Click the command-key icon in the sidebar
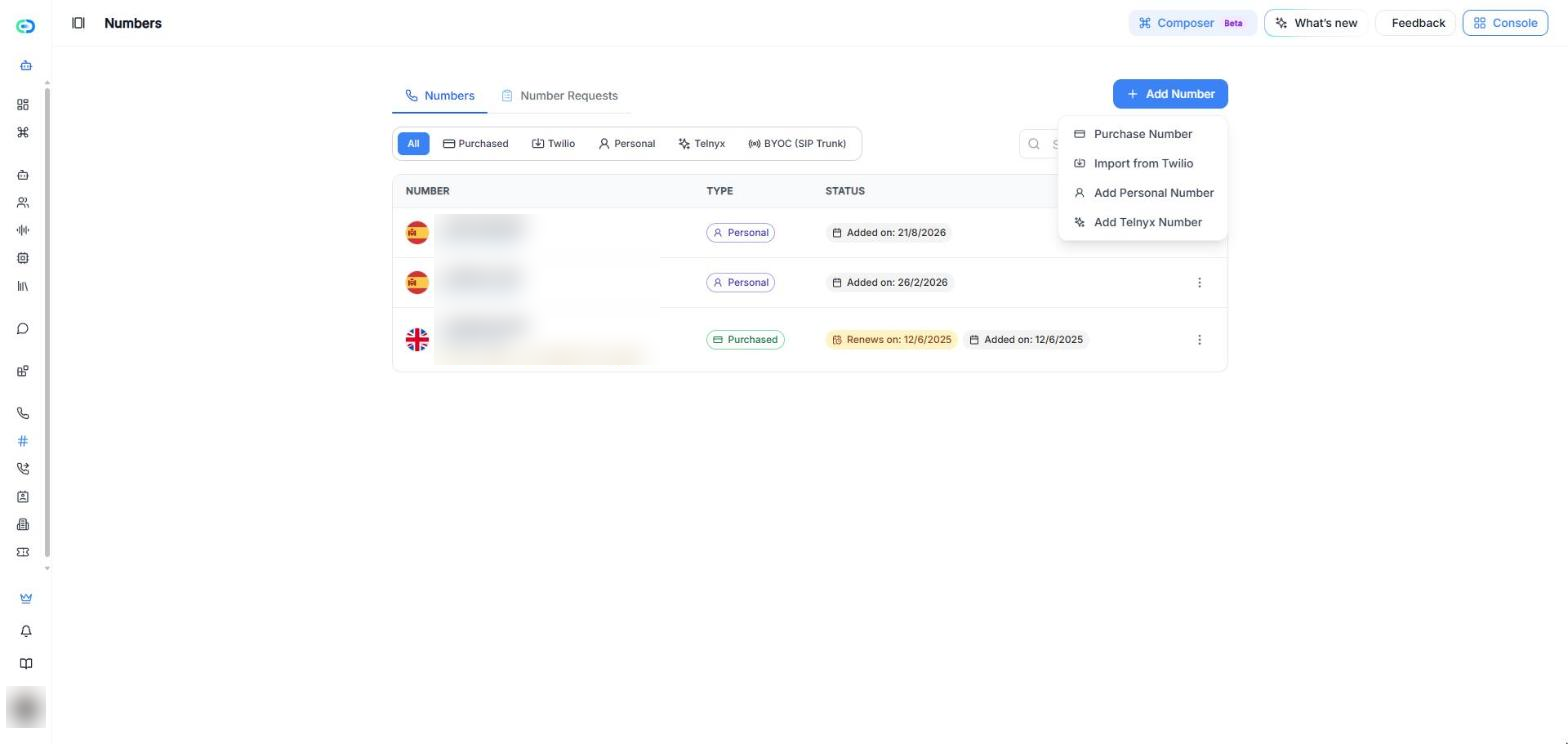The image size is (1568, 744). coord(23,133)
